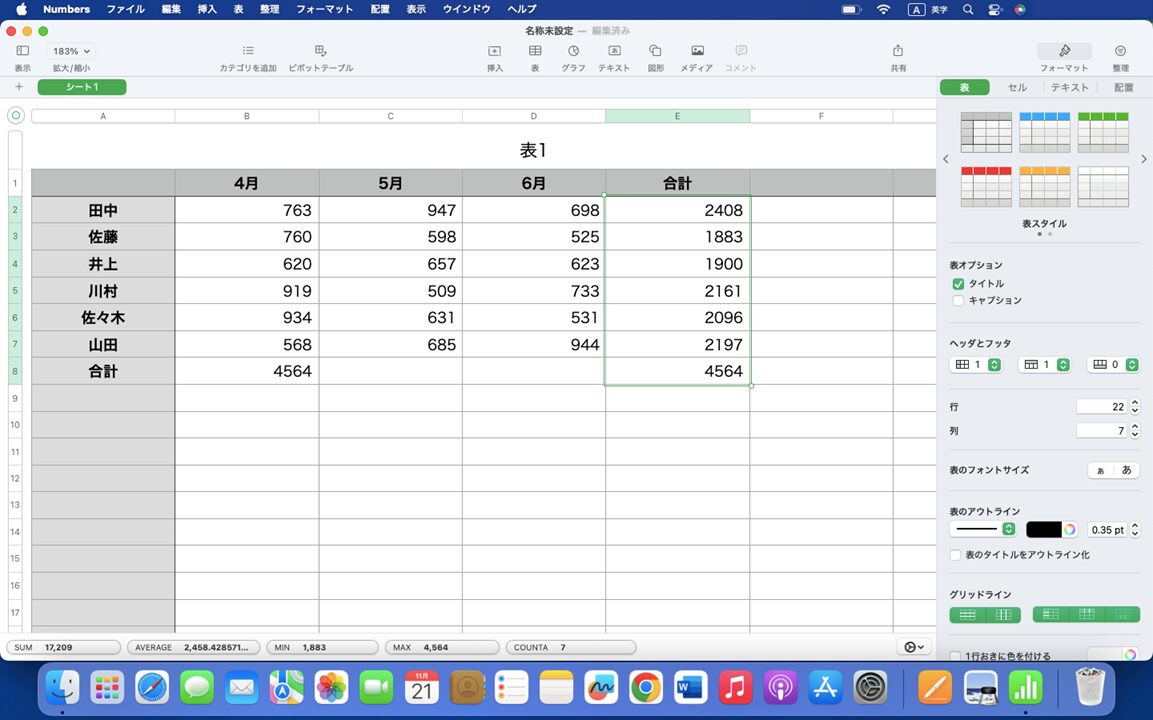Open the 183% zoom dropdown
This screenshot has height=720, width=1153.
pyautogui.click(x=69, y=51)
